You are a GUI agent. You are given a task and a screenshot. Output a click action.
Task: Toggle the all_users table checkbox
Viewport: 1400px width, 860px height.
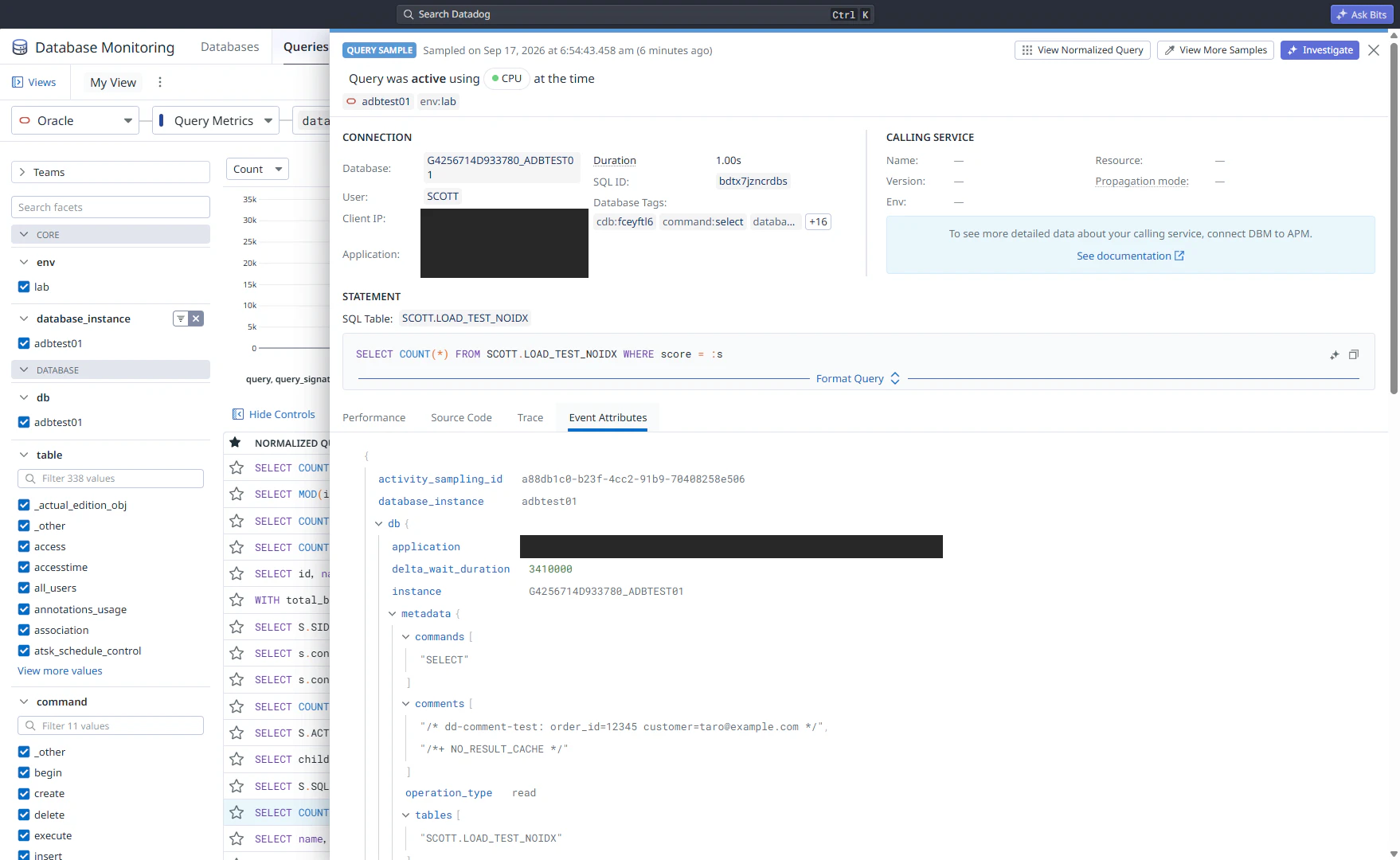point(24,588)
